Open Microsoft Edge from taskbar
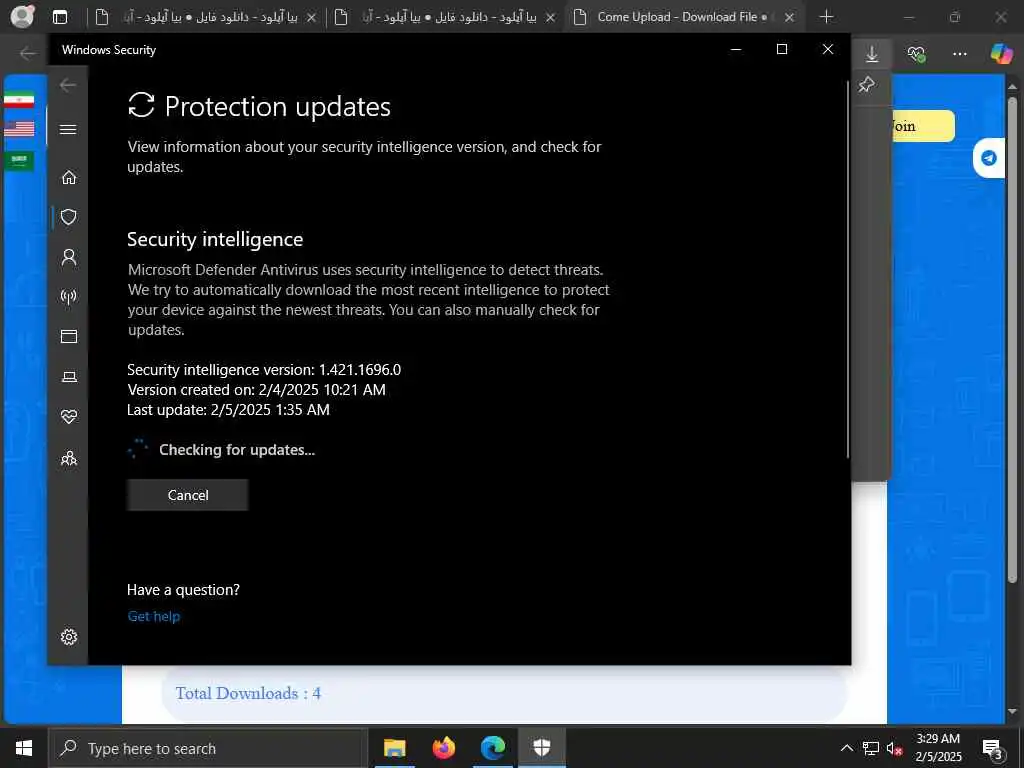Image resolution: width=1024 pixels, height=768 pixels. click(x=493, y=748)
